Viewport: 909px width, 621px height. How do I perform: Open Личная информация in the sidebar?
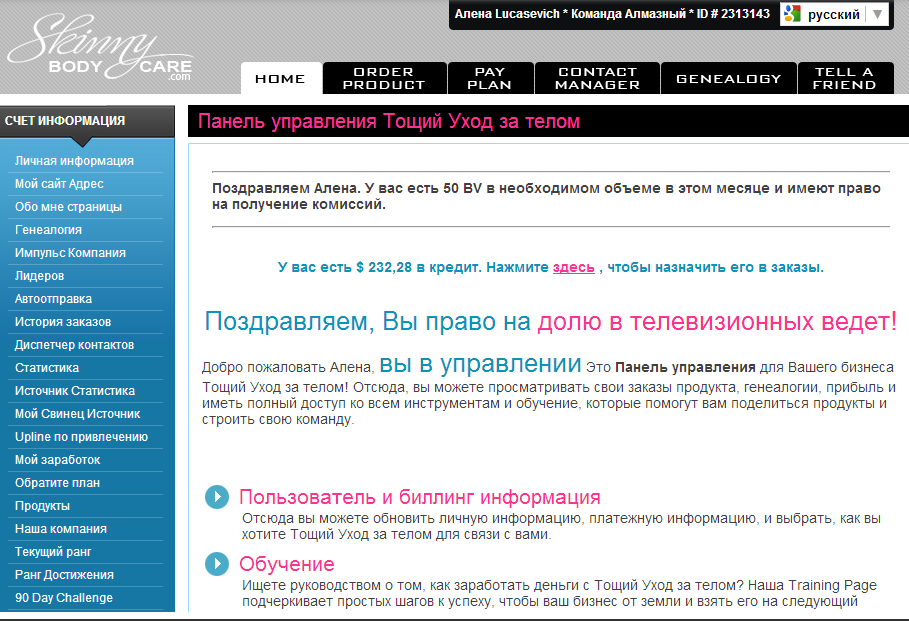(x=74, y=161)
